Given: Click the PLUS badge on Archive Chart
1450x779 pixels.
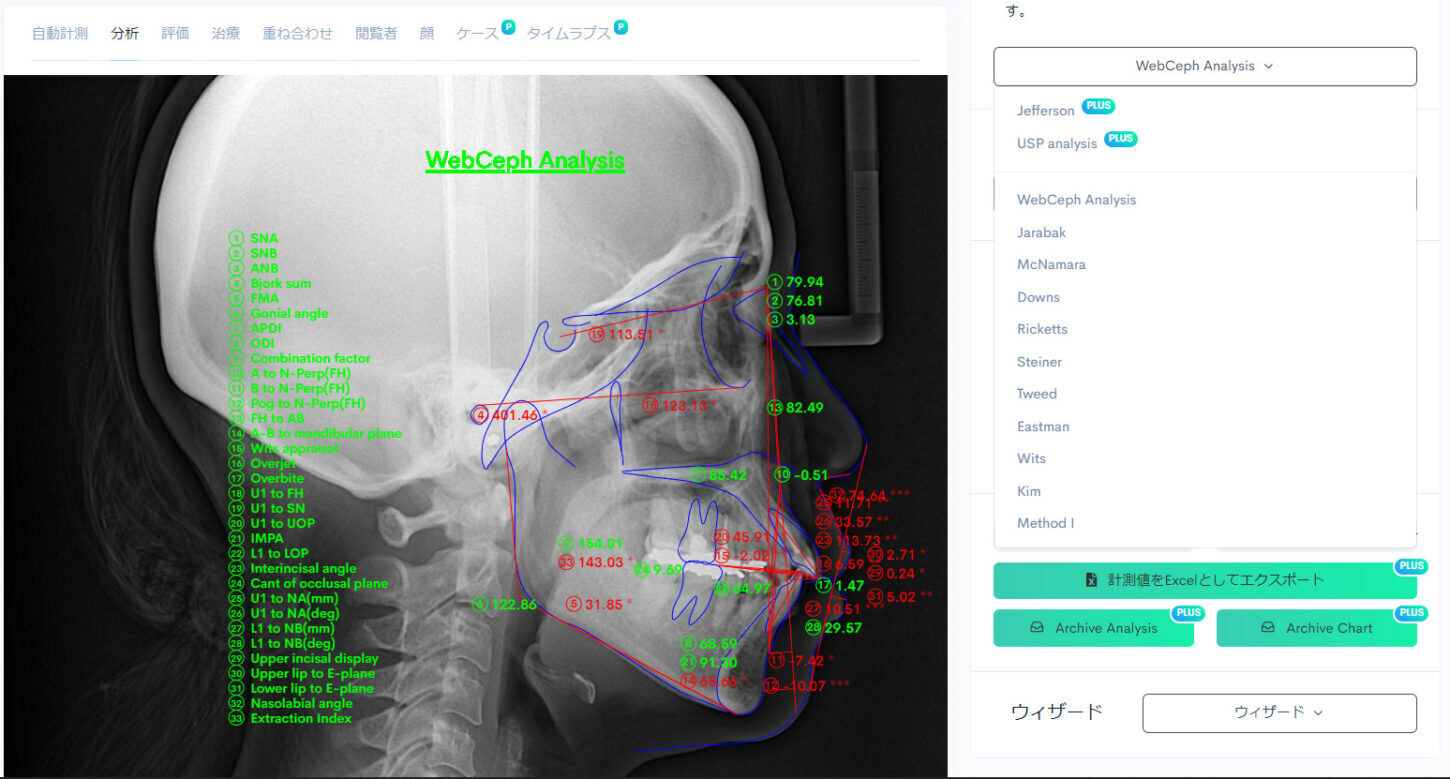Looking at the screenshot, I should pos(1412,613).
